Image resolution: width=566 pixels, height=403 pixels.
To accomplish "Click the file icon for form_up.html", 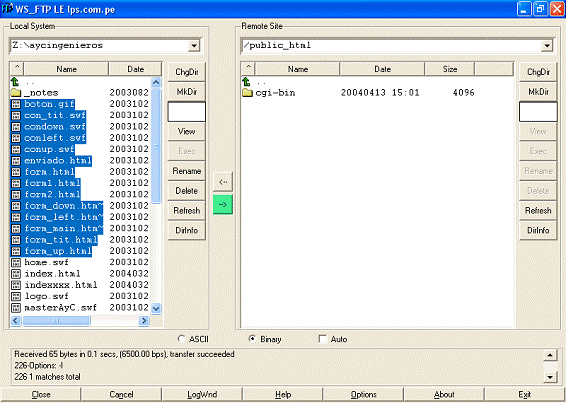I will click(16, 251).
